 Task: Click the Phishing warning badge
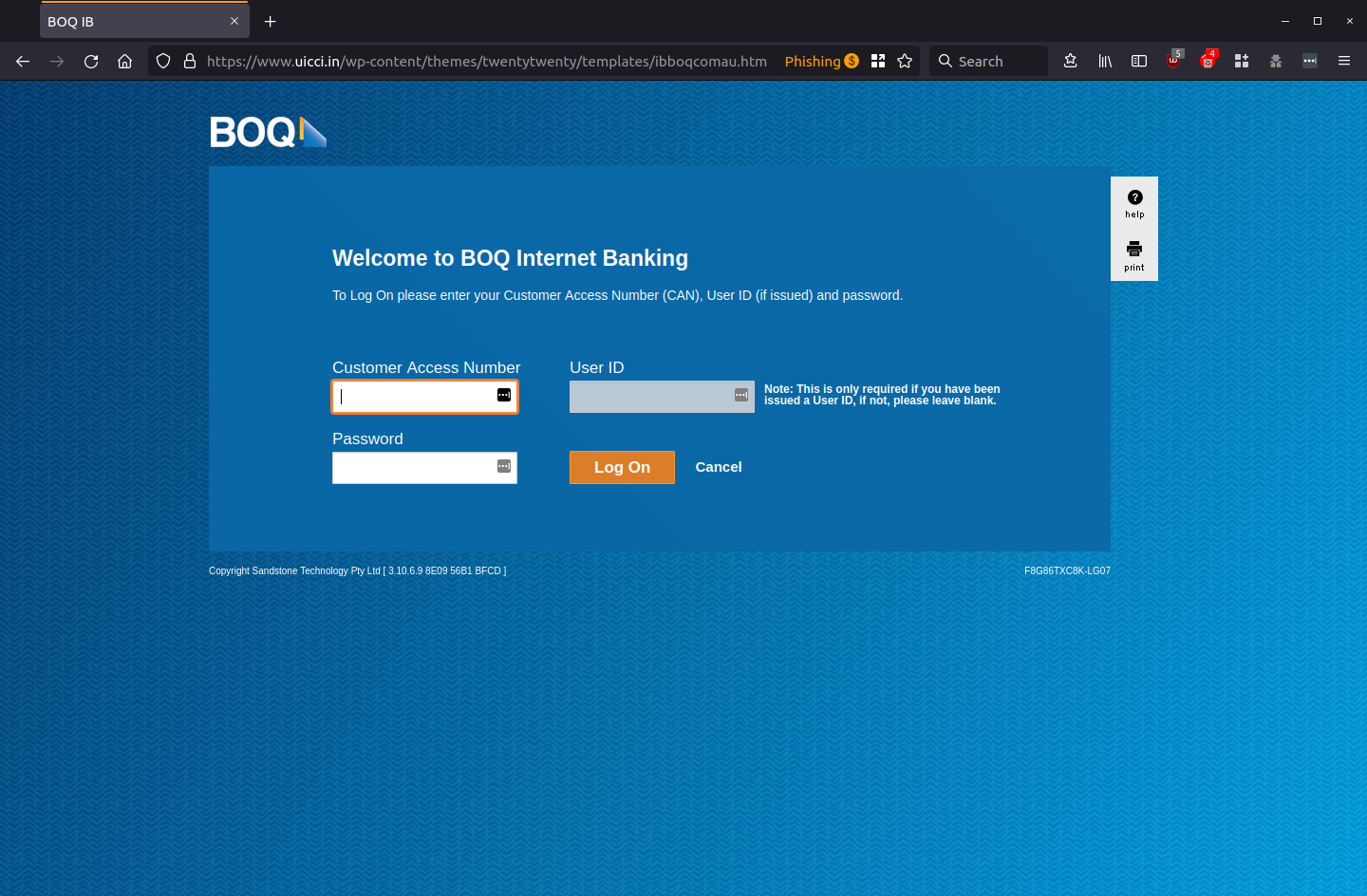(821, 61)
